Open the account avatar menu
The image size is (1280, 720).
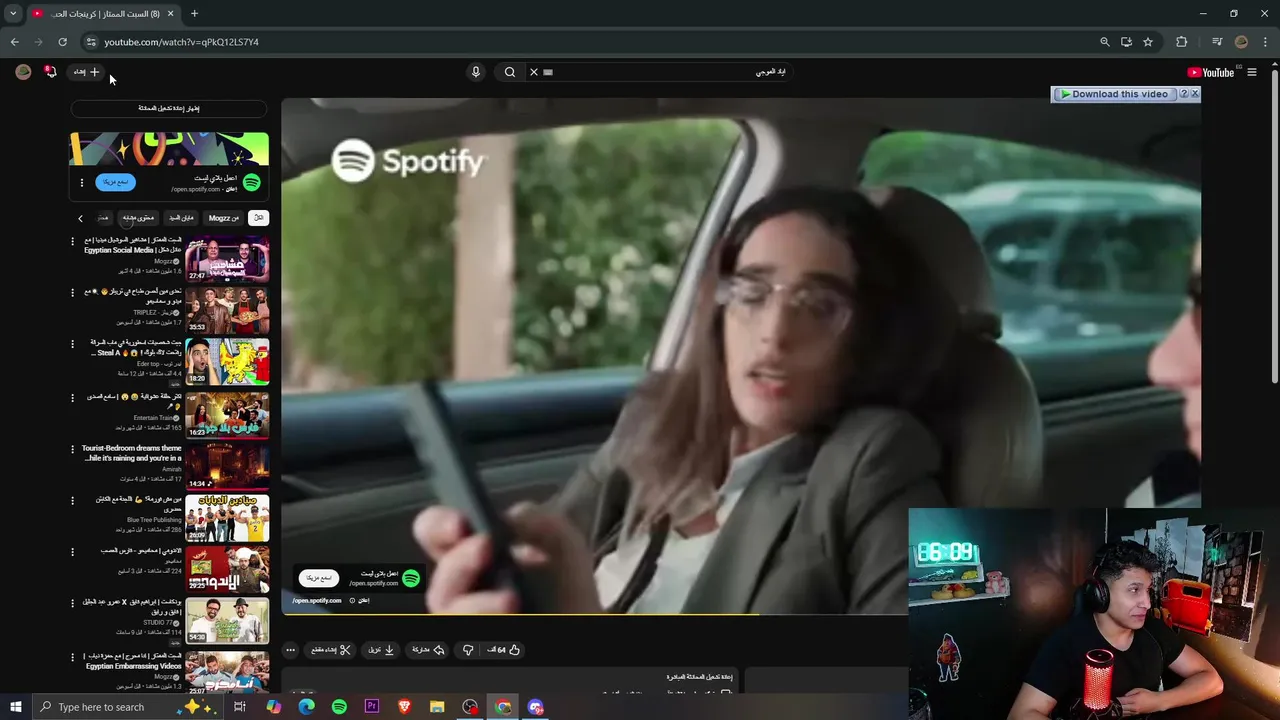pyautogui.click(x=23, y=72)
